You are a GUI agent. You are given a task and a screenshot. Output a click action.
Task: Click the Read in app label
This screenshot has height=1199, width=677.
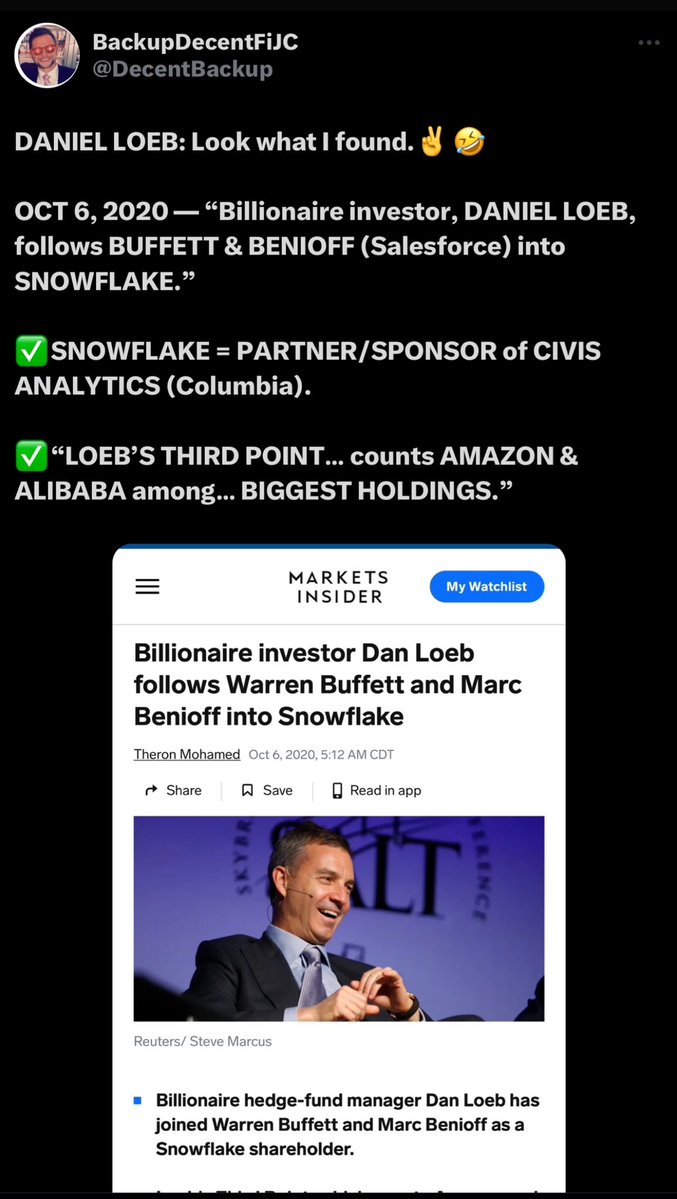(386, 790)
